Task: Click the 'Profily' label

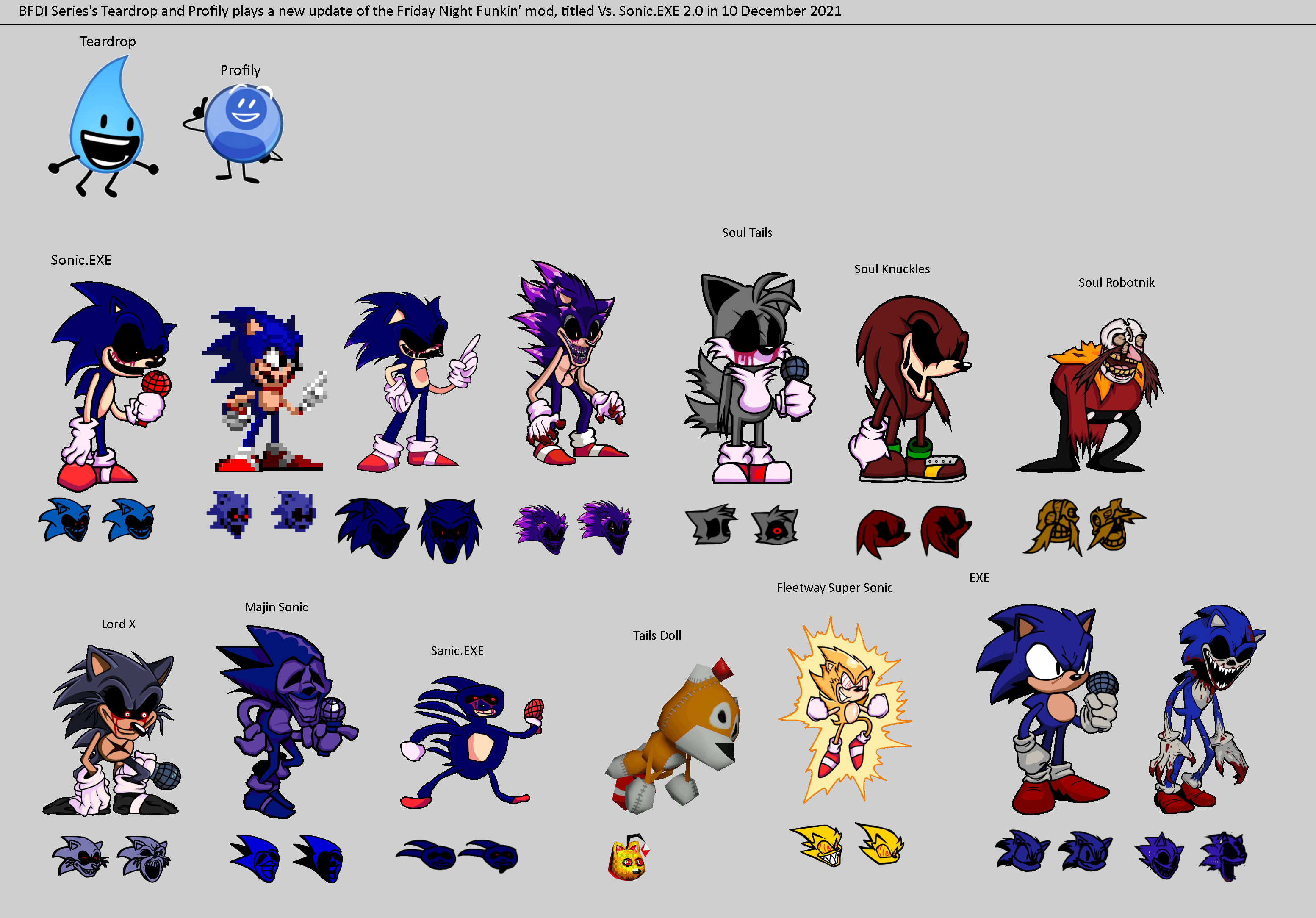Action: pos(240,70)
